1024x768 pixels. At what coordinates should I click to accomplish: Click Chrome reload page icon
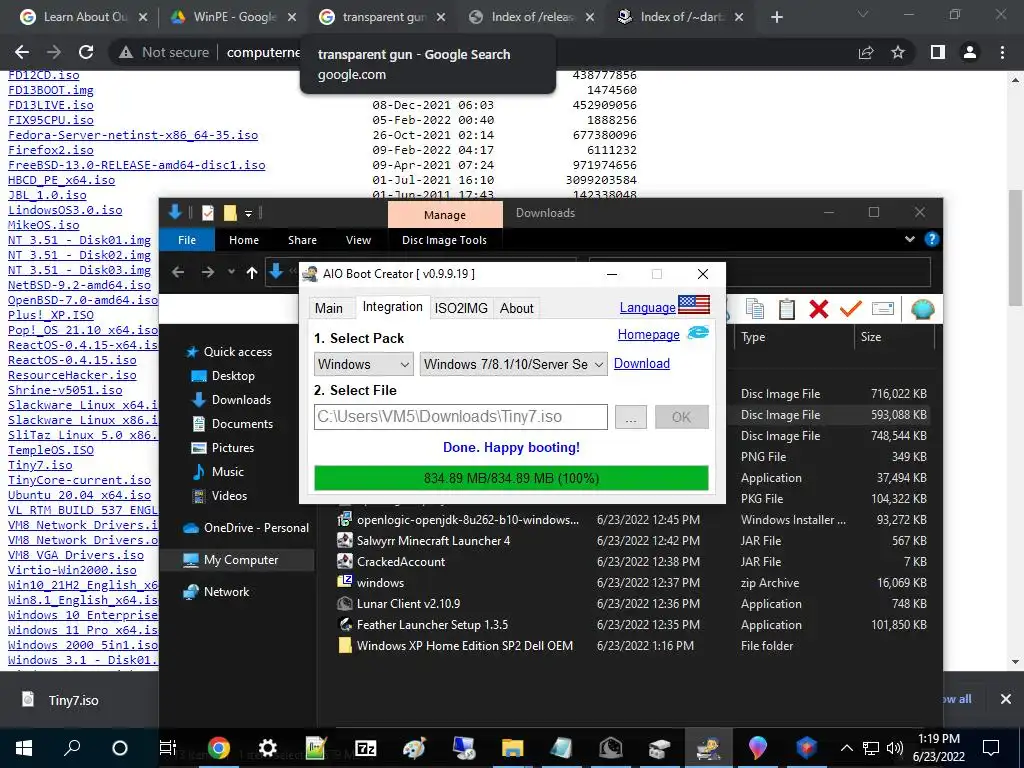tap(86, 52)
